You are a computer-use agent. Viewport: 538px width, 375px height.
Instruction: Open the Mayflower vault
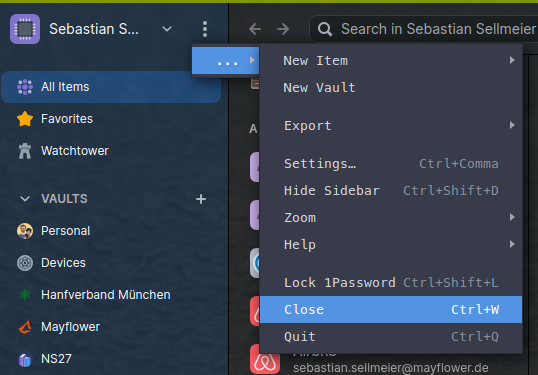(111, 327)
